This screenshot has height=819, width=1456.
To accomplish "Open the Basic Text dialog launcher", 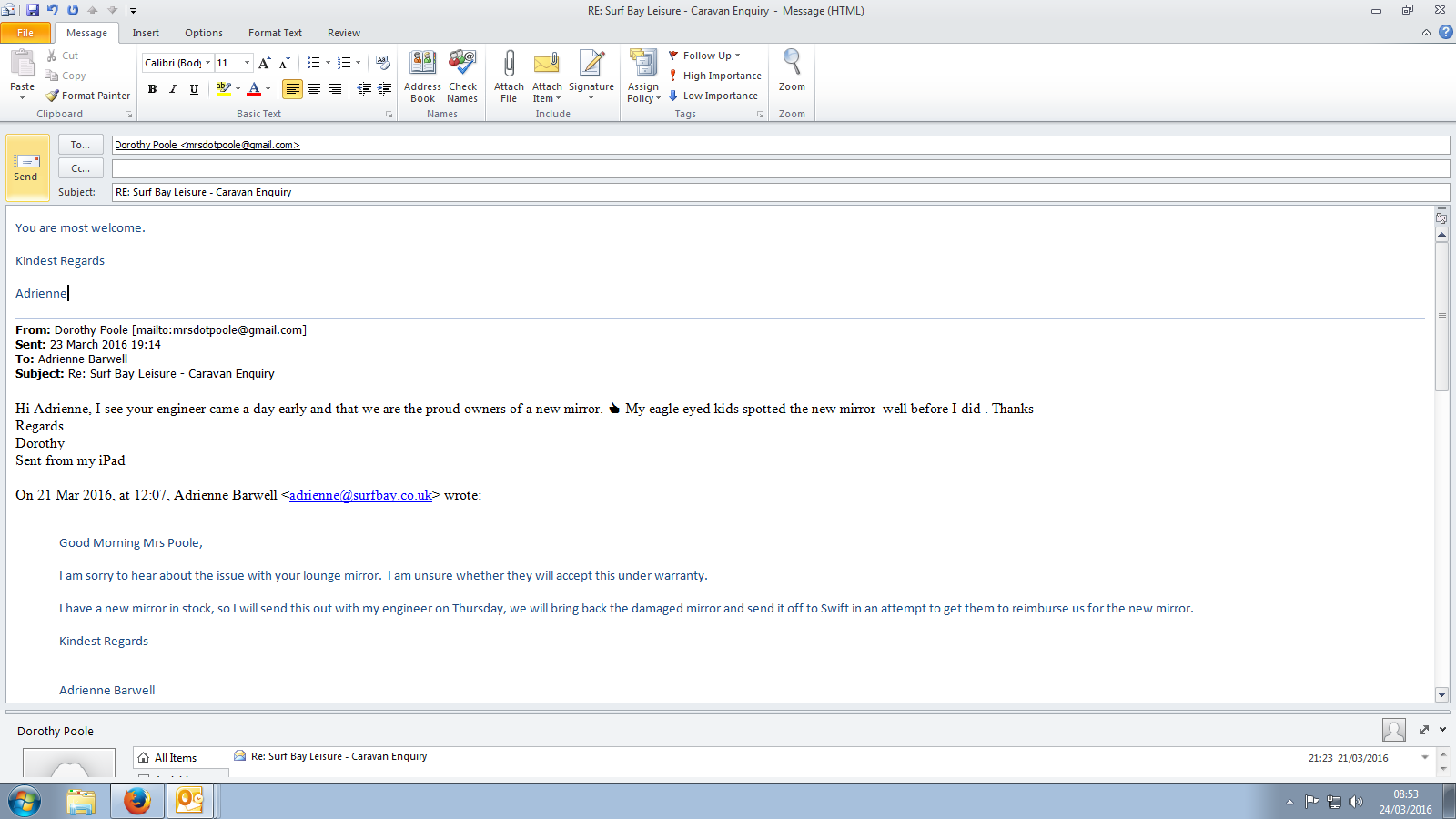I will point(389,115).
